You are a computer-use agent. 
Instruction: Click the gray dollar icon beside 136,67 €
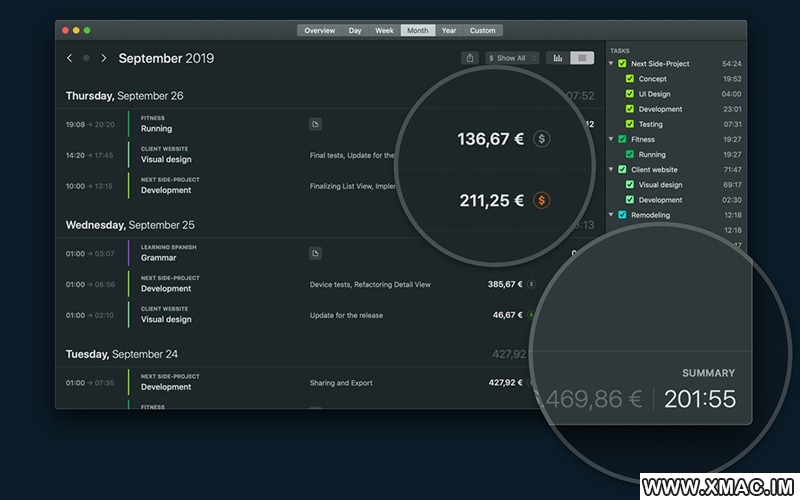pos(542,139)
